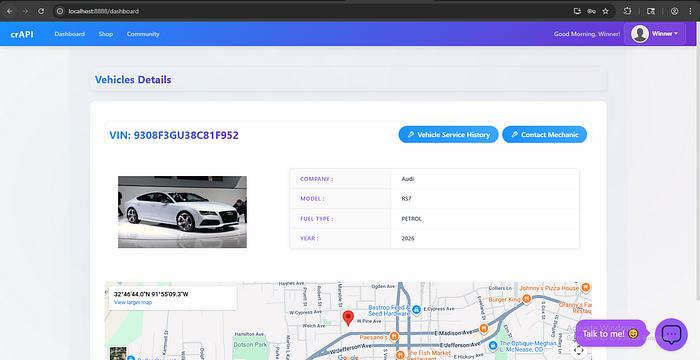Reload the page with refresh icon
The image size is (700, 360).
click(41, 11)
